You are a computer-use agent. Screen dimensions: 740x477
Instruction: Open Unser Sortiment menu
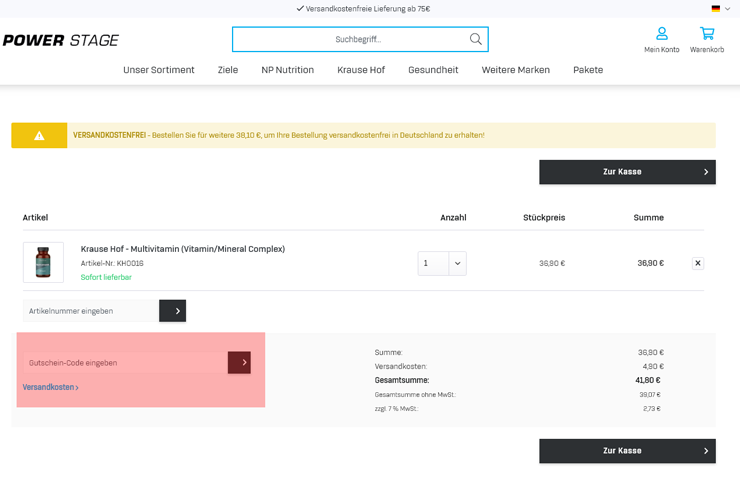[x=159, y=70]
